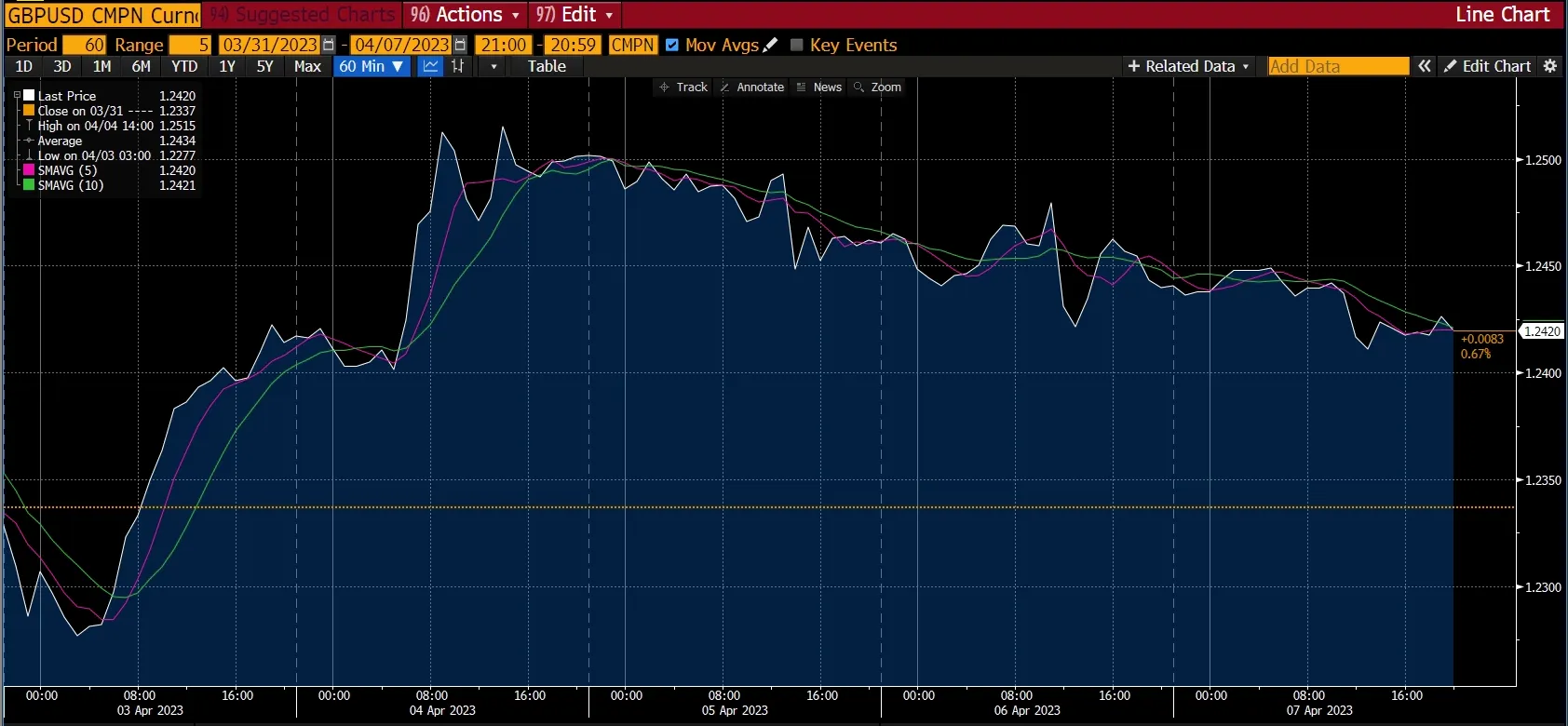
Task: Show News on the chart
Action: (x=819, y=87)
